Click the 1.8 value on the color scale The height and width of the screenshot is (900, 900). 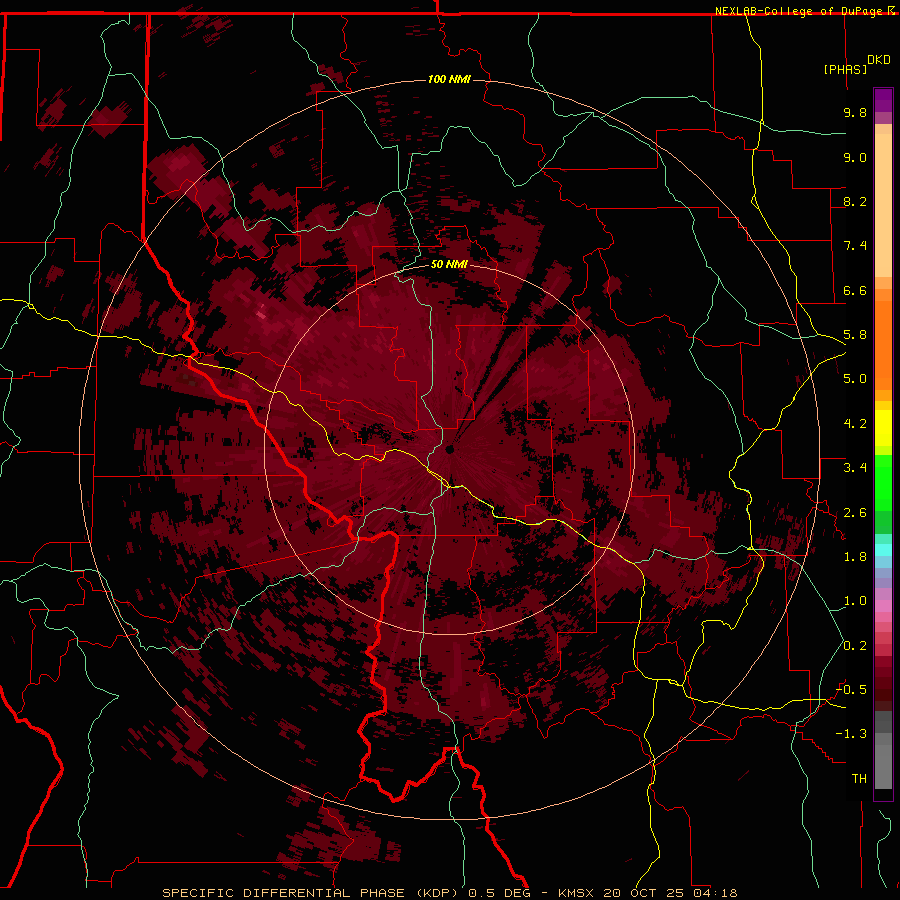pos(855,557)
